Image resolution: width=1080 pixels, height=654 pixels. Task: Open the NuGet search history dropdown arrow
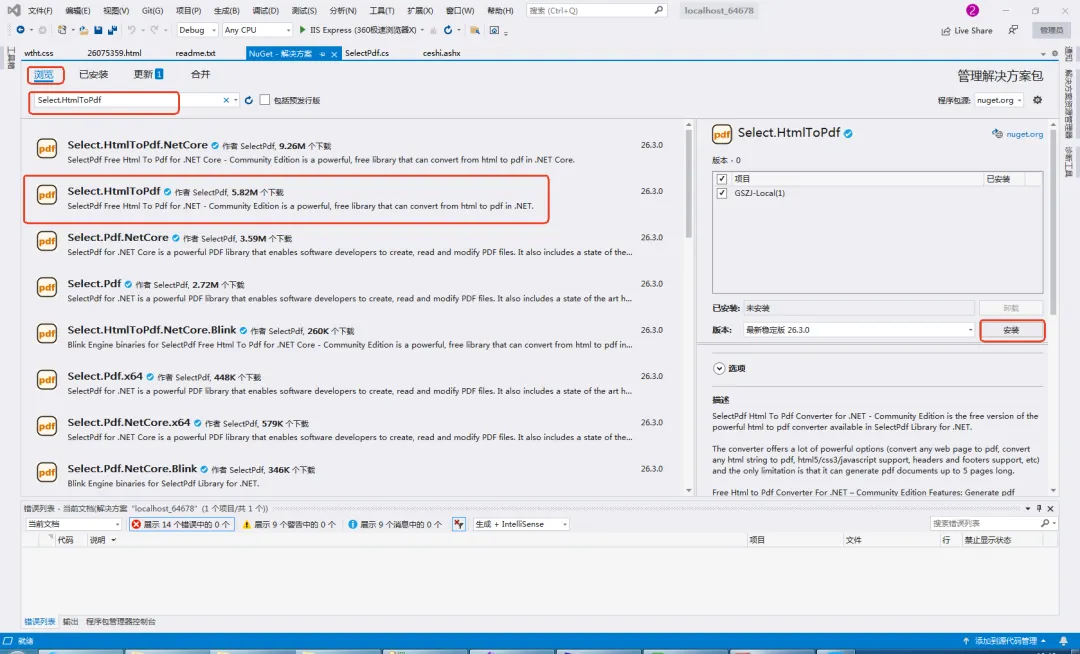pos(236,101)
